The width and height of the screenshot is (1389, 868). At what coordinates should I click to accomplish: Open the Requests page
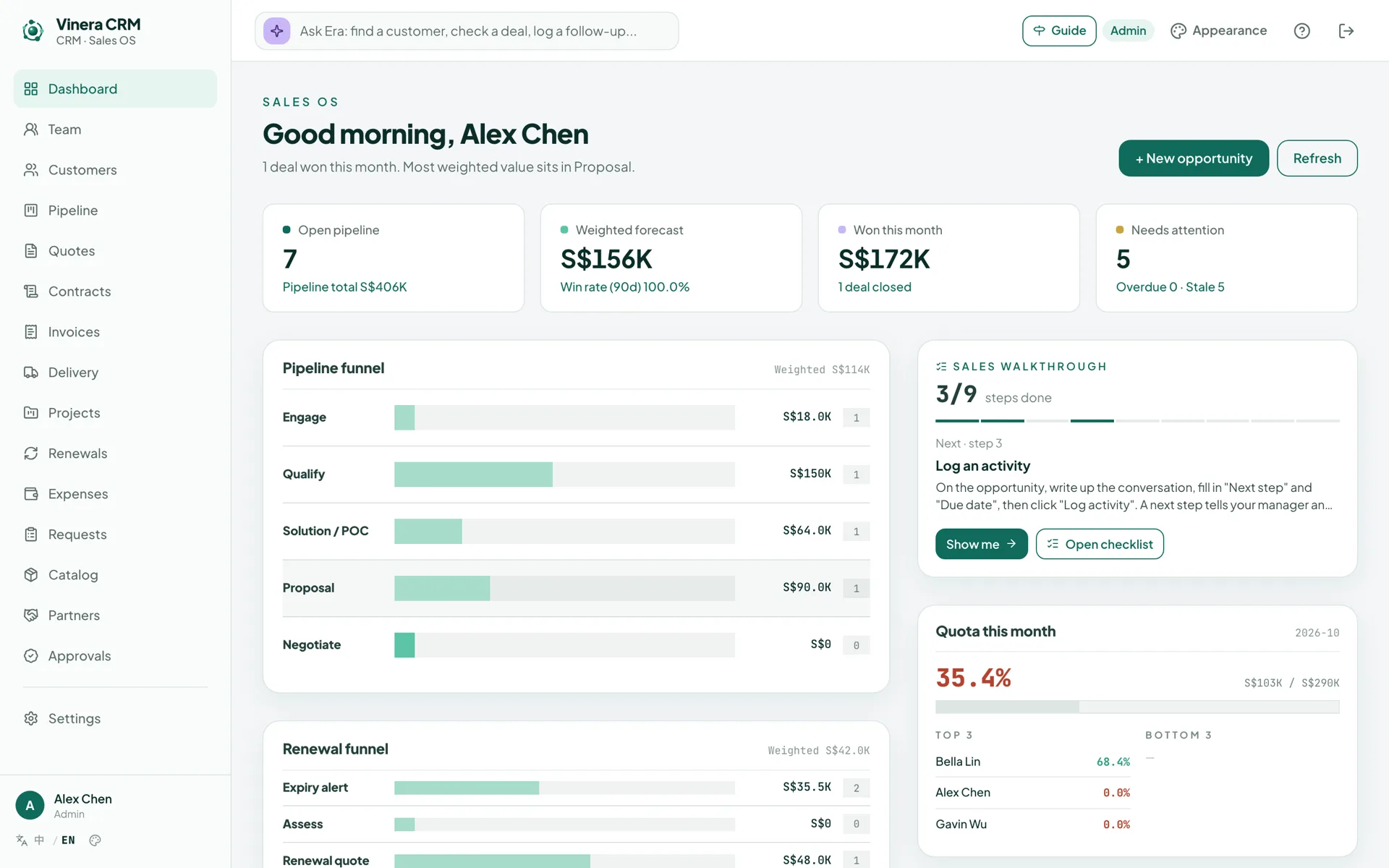click(115, 535)
